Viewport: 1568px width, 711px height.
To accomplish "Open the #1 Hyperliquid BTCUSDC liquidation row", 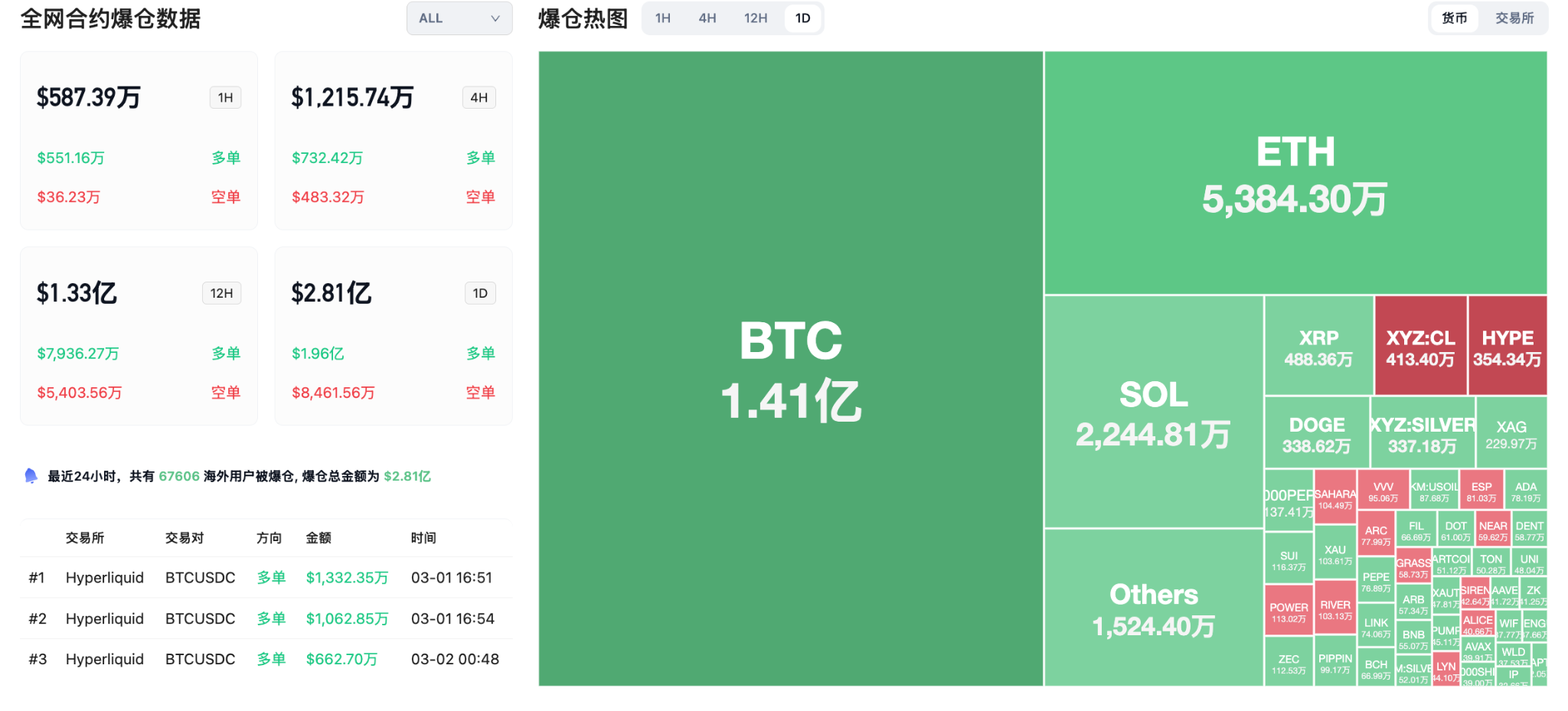I will [265, 578].
